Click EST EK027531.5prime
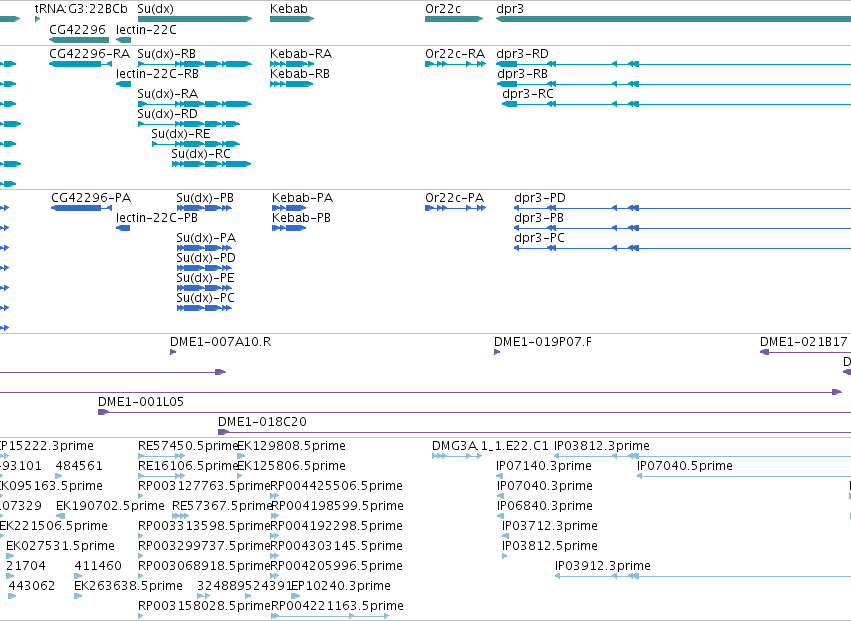The width and height of the screenshot is (851, 621). pos(60,546)
